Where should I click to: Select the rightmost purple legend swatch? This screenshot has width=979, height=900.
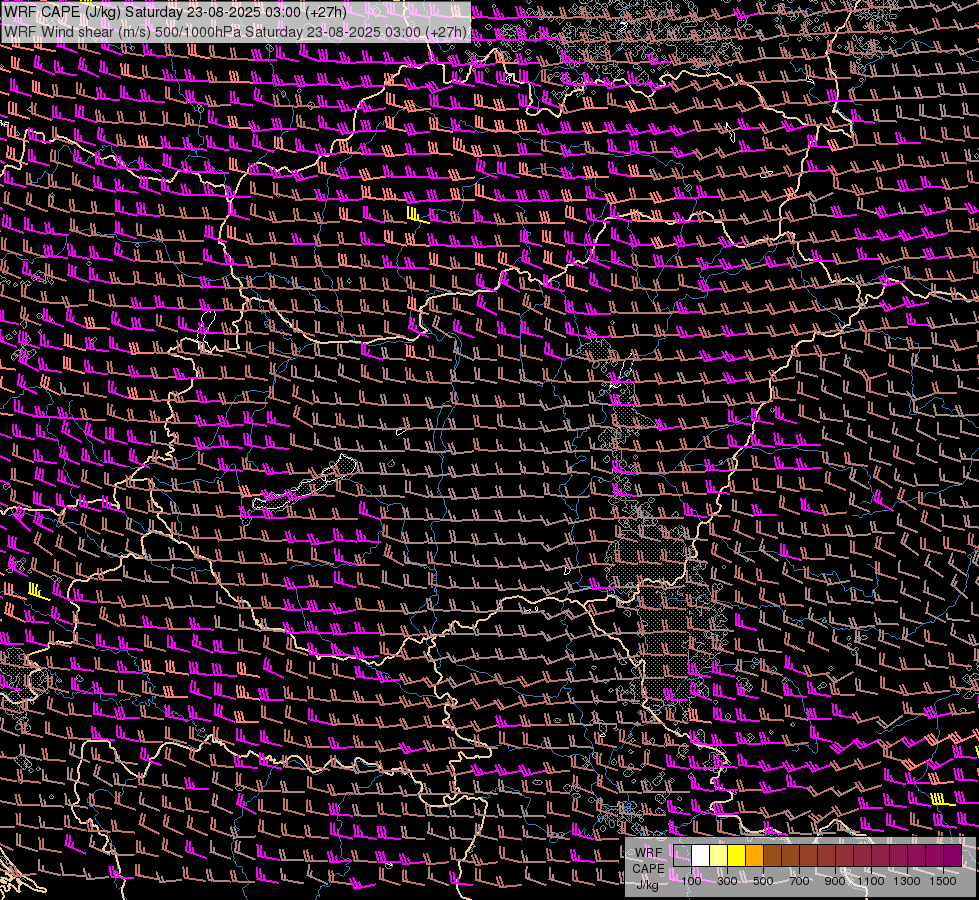coord(953,856)
